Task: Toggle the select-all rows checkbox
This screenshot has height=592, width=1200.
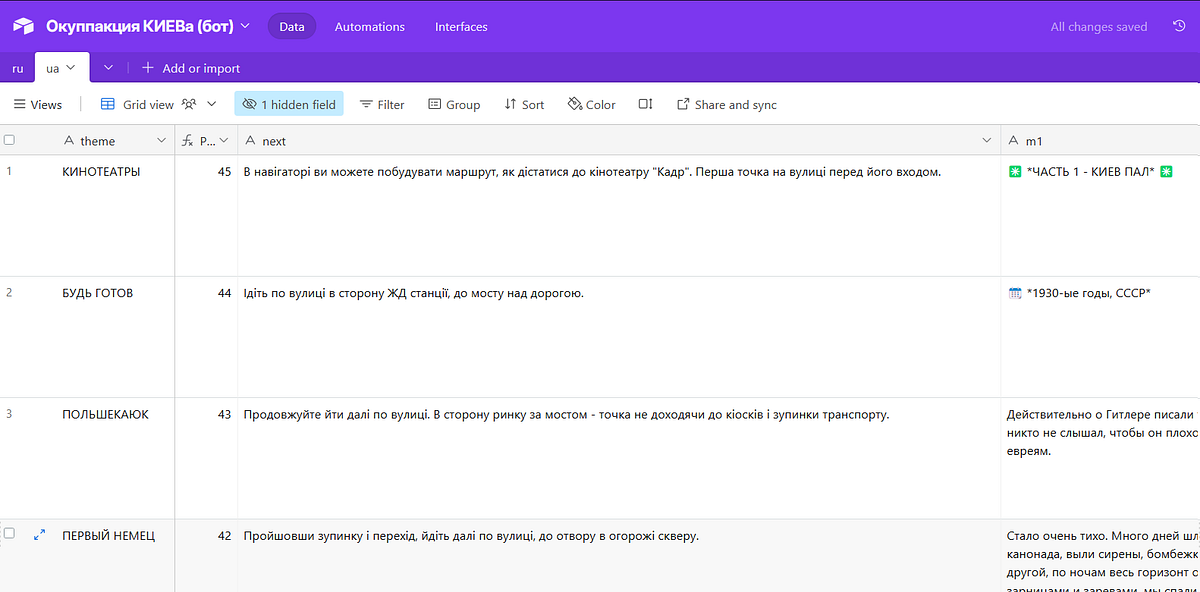Action: pos(9,140)
